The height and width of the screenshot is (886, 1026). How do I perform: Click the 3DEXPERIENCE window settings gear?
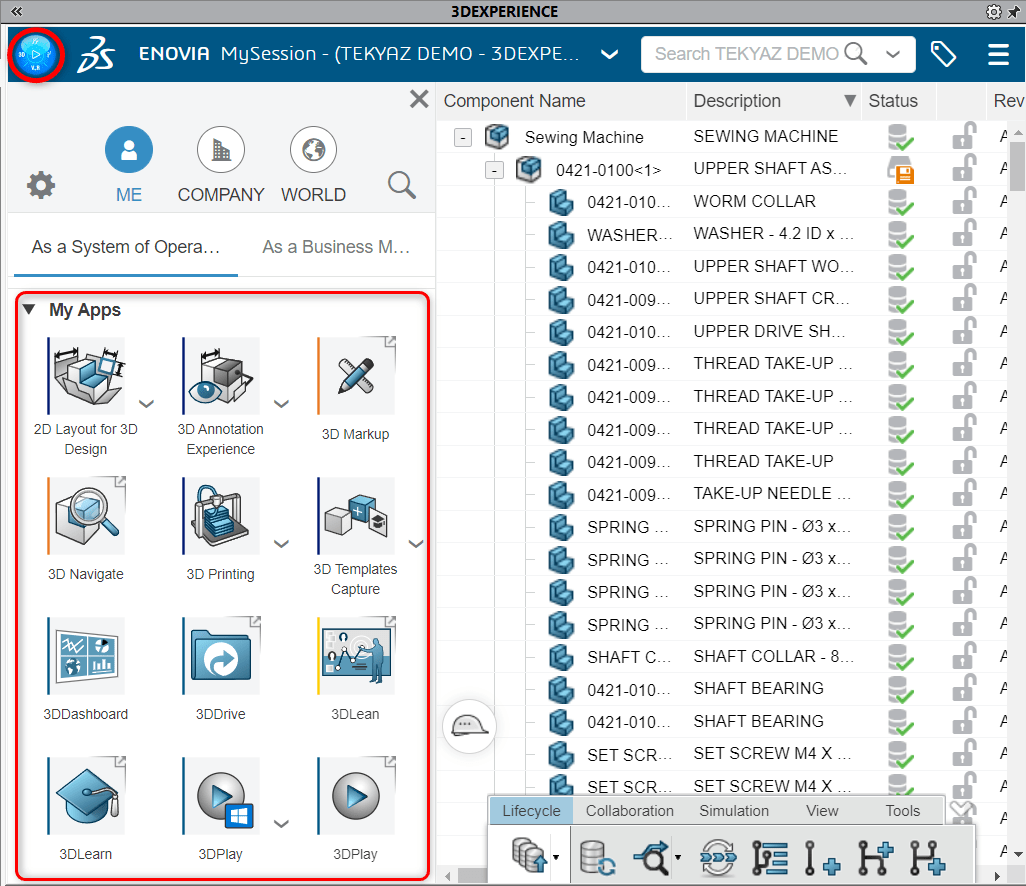click(993, 12)
